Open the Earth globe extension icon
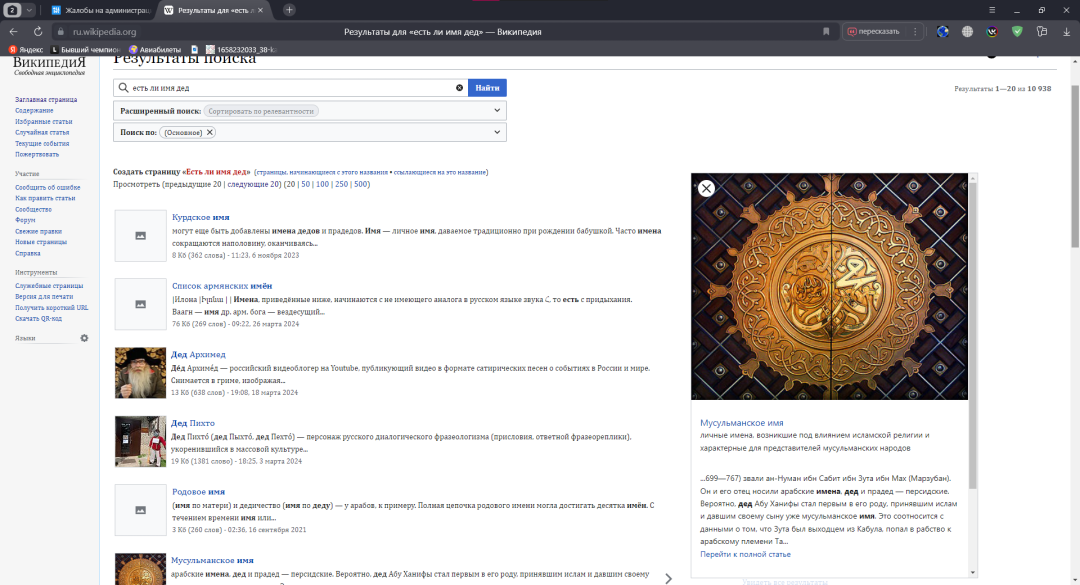This screenshot has height=585, width=1080. [x=942, y=32]
